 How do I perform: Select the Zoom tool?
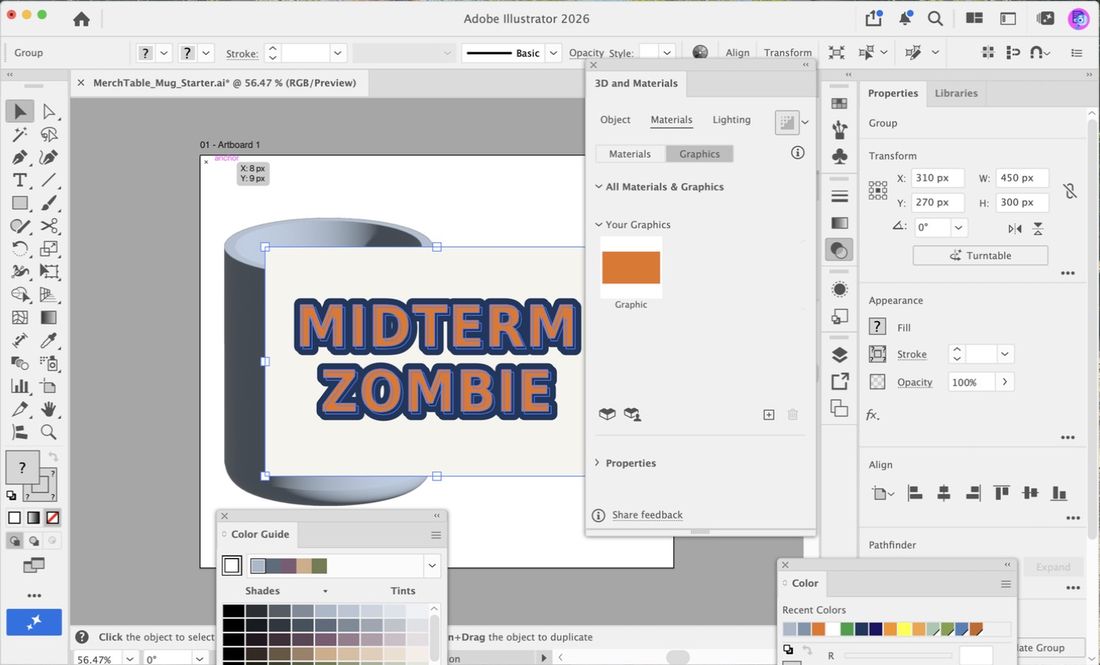click(48, 431)
